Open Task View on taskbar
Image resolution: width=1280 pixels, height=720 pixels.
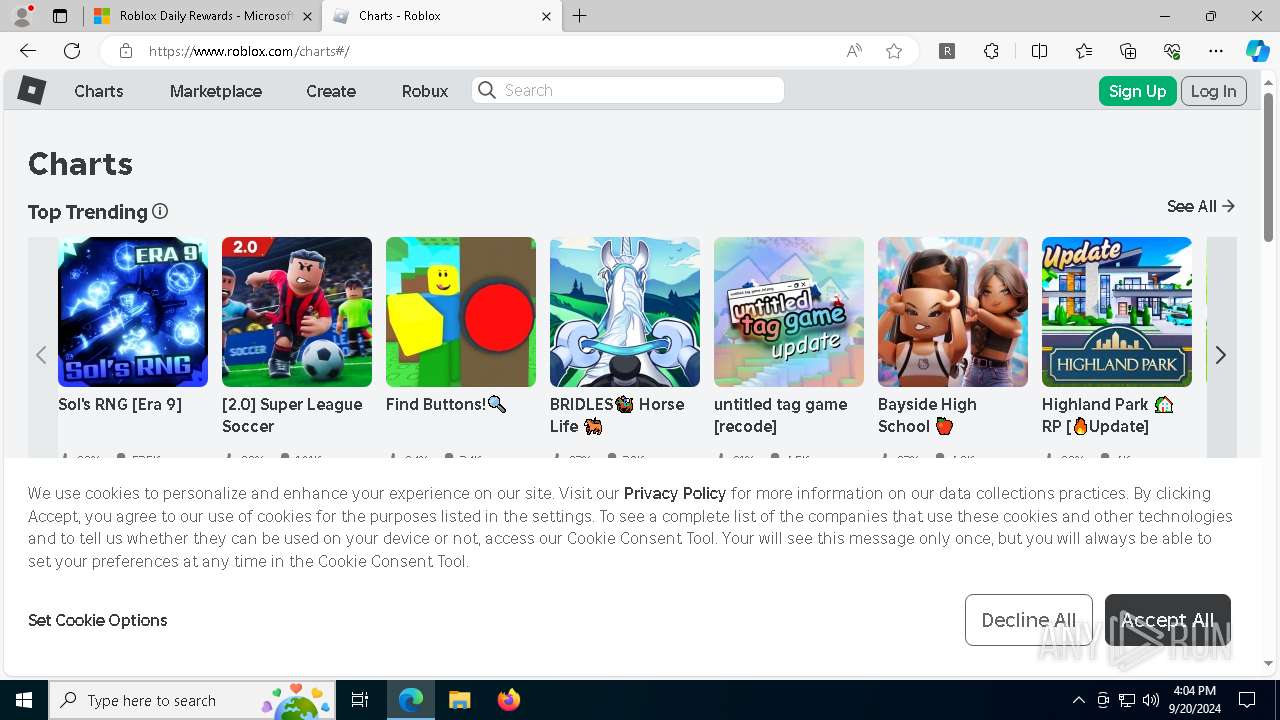pyautogui.click(x=360, y=700)
